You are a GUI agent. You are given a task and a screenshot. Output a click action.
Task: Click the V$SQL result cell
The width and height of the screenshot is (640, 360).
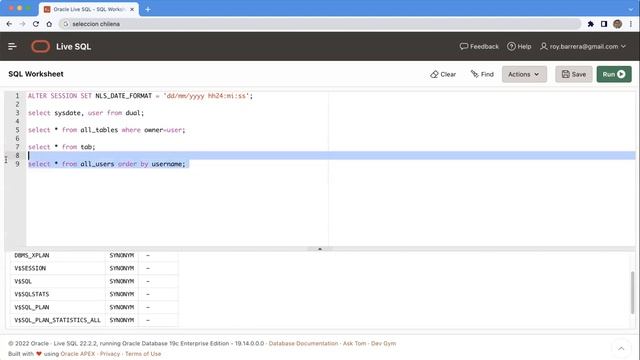[58, 281]
